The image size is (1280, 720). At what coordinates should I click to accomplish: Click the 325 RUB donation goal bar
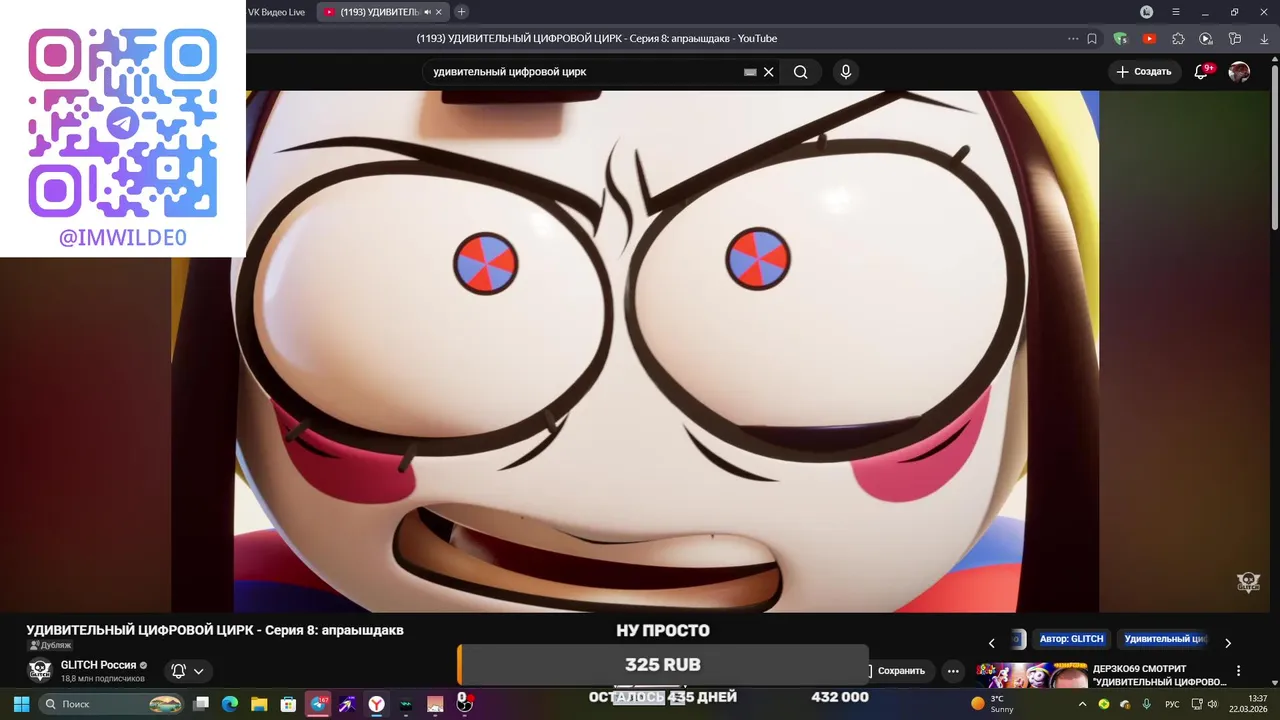pos(662,665)
